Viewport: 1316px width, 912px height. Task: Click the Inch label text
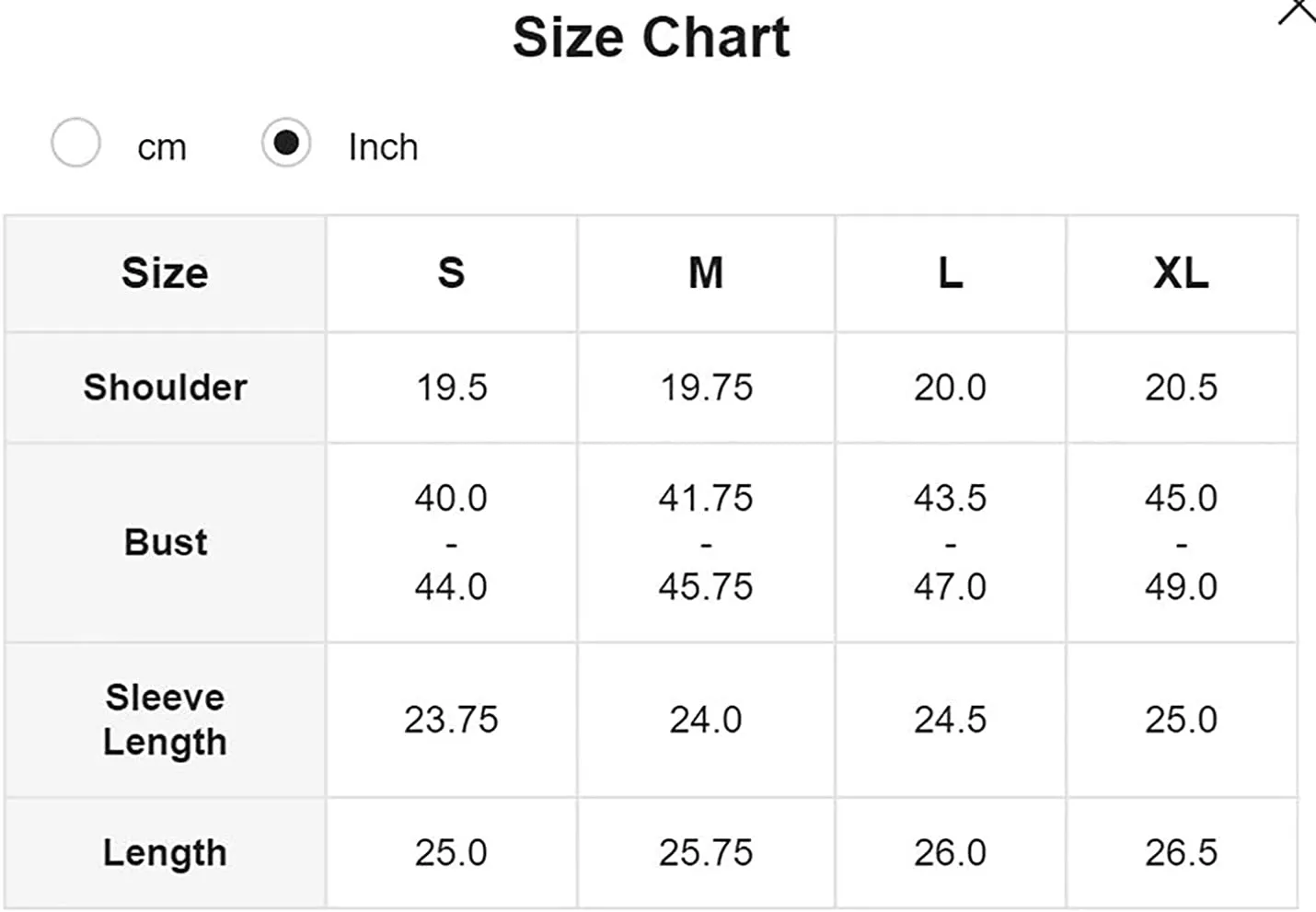(383, 147)
